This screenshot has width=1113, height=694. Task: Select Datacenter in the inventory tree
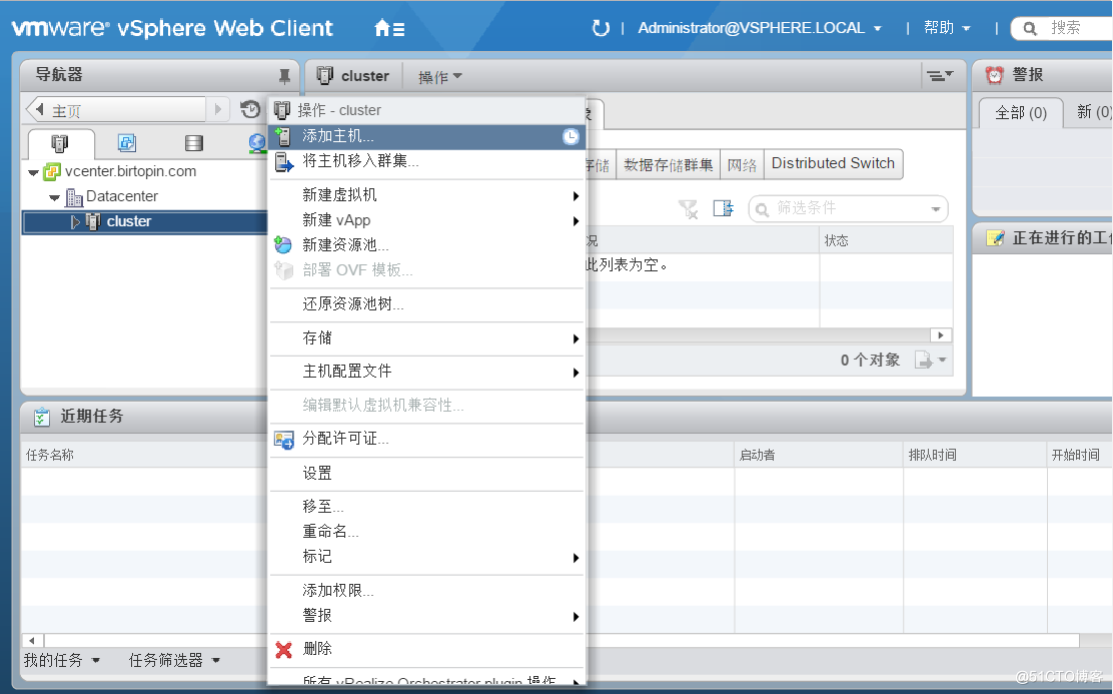click(121, 196)
